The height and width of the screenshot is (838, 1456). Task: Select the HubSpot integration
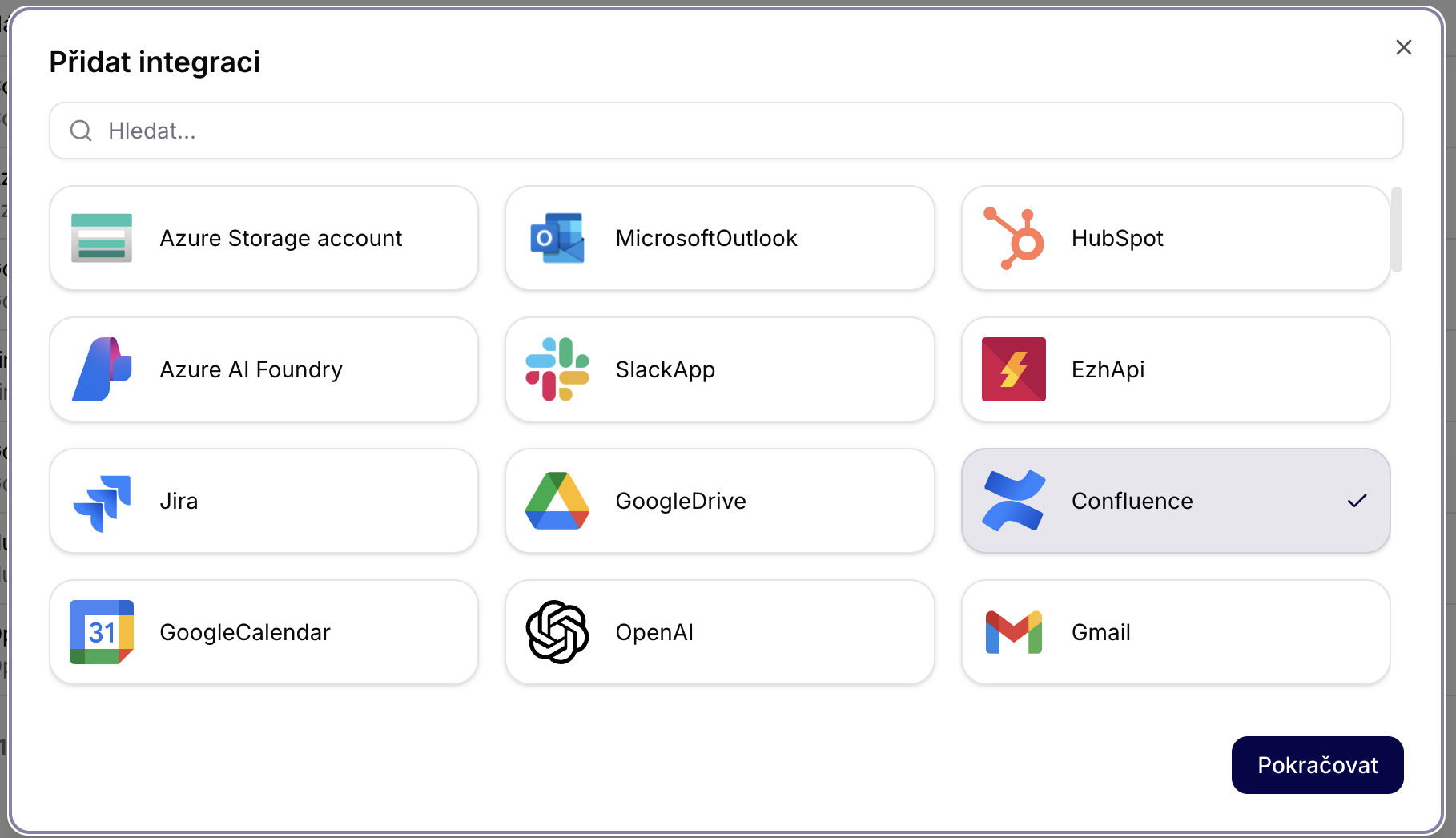point(1175,238)
